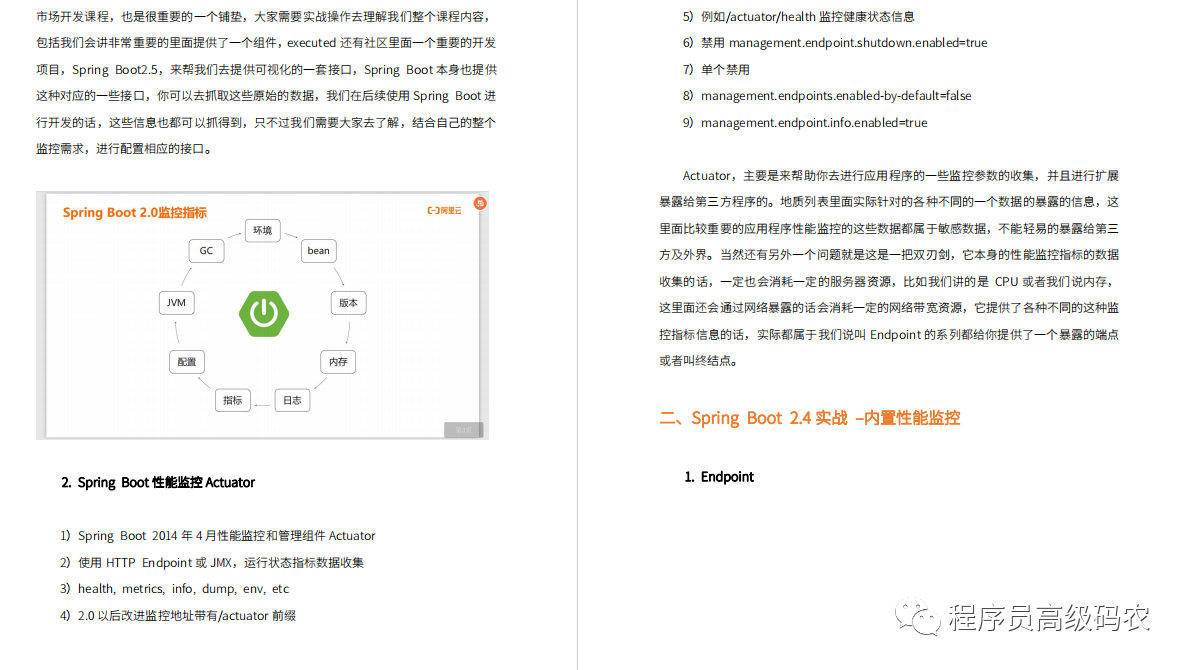Click orange heading '二、Spring Boot 2.4 实战 –内置性能监控'

[810, 418]
